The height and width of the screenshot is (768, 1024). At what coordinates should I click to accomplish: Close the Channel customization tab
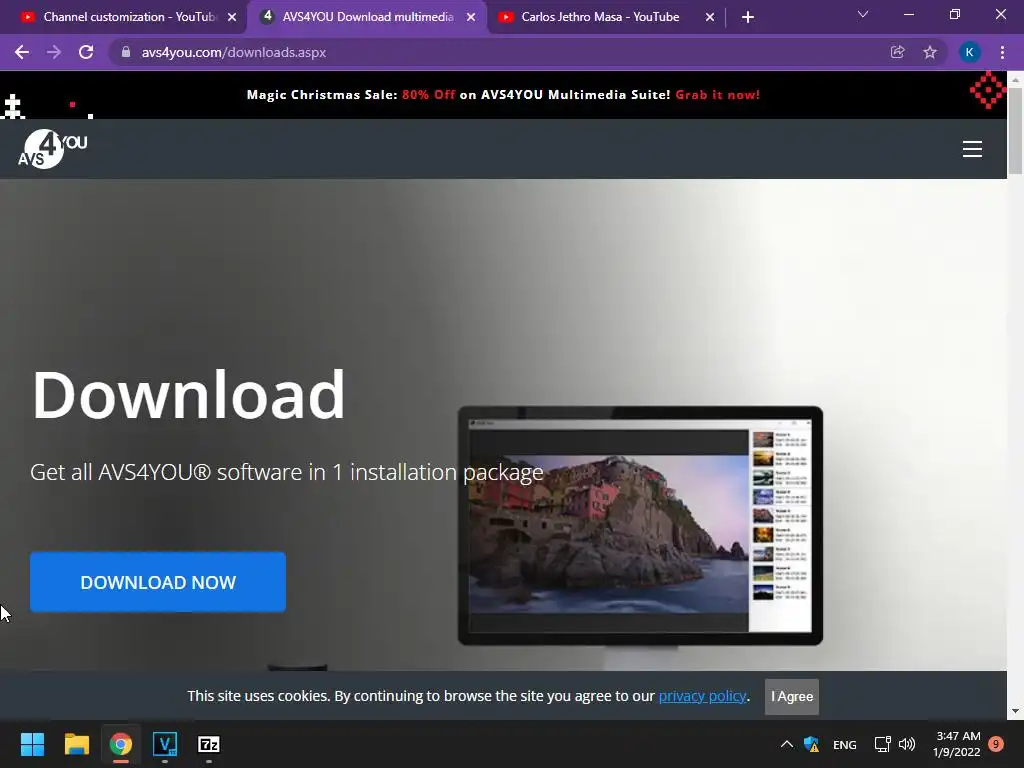(232, 18)
